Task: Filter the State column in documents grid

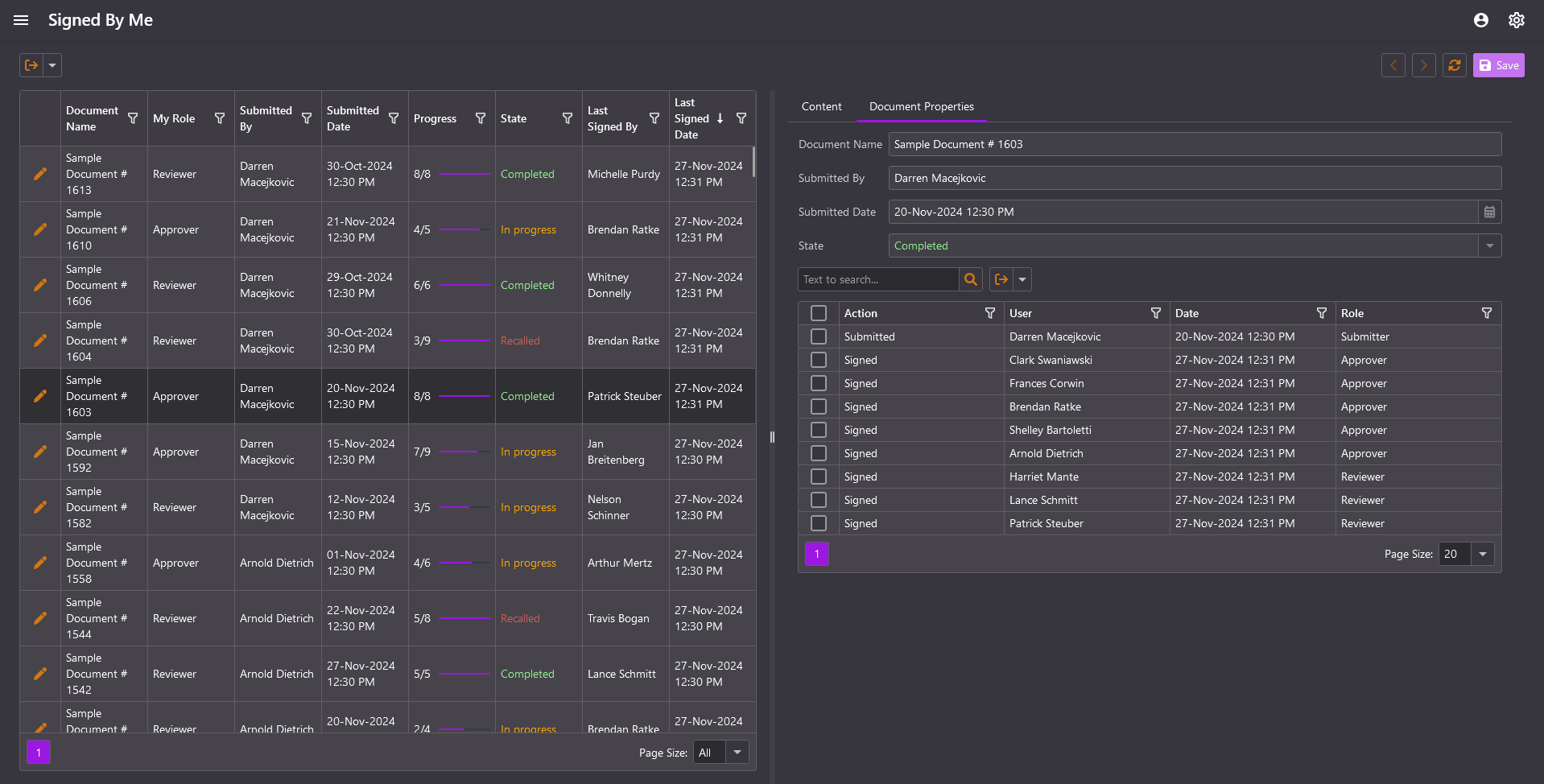Action: pos(567,118)
